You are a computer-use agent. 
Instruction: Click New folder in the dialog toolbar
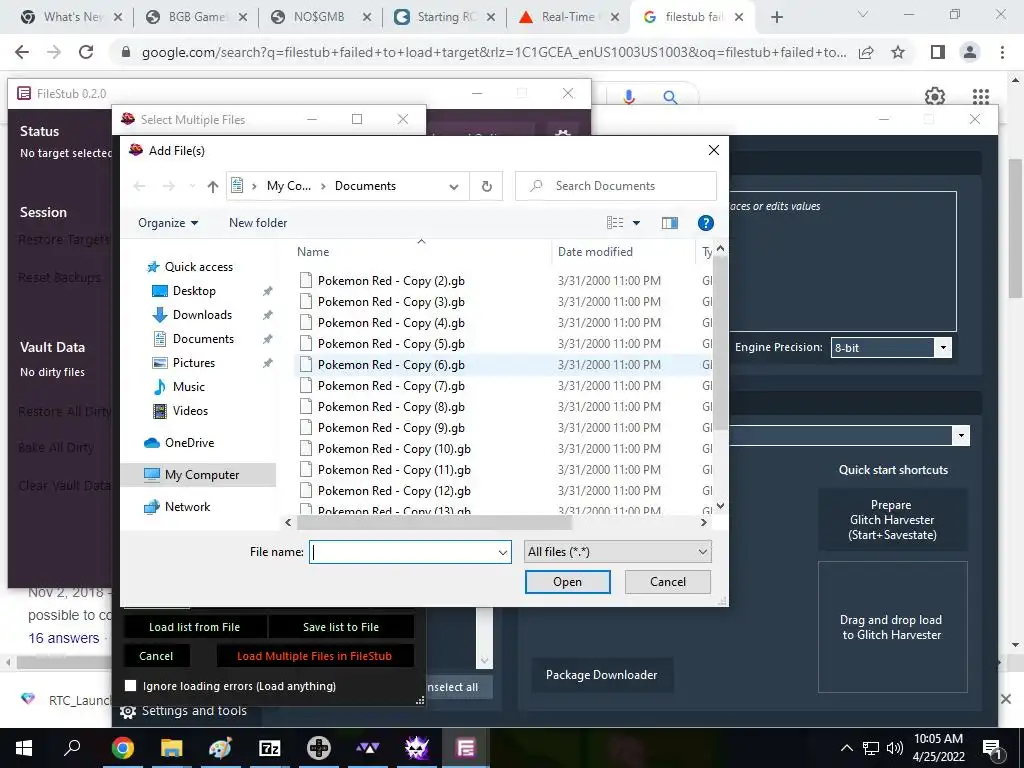pos(258,223)
